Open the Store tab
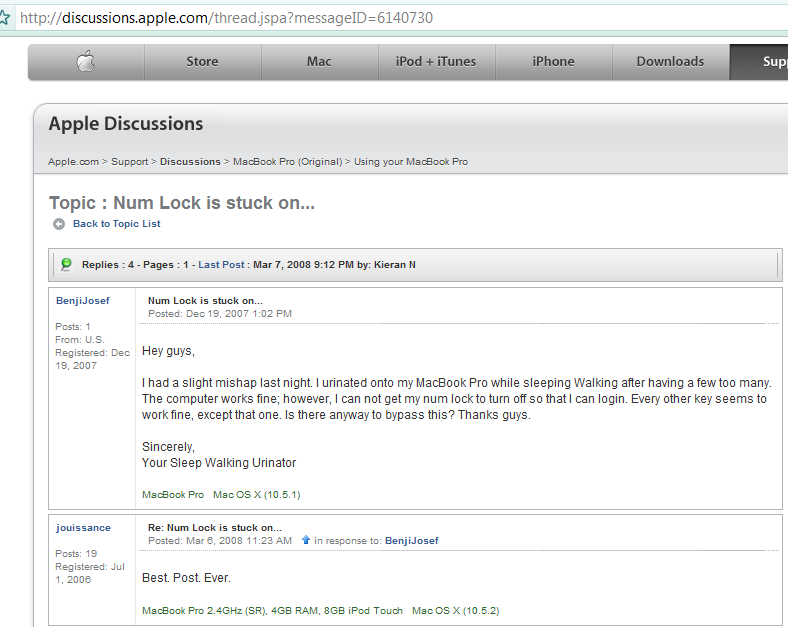Viewport: 788px width, 627px height. 203,62
